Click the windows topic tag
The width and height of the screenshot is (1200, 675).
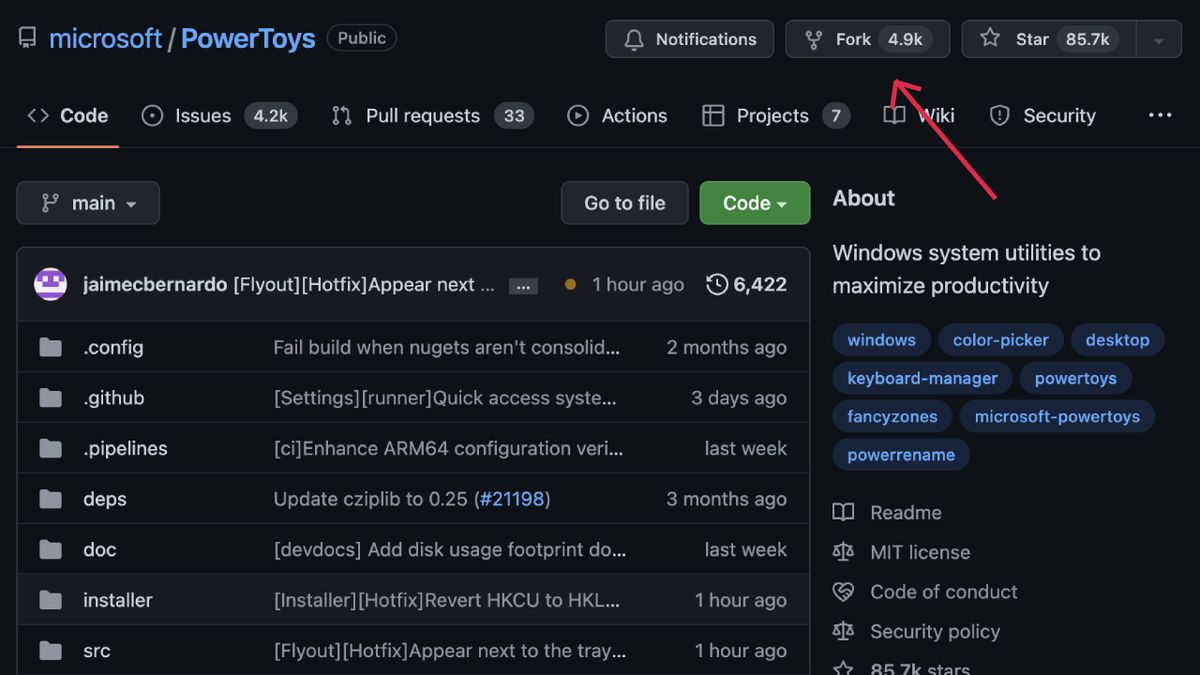pos(881,340)
